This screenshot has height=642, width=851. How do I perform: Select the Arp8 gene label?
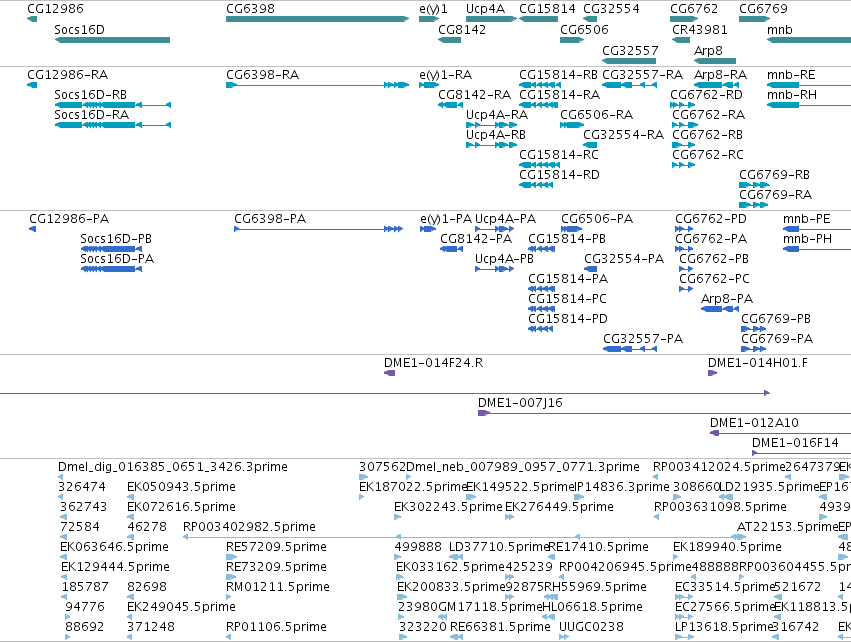(708, 50)
